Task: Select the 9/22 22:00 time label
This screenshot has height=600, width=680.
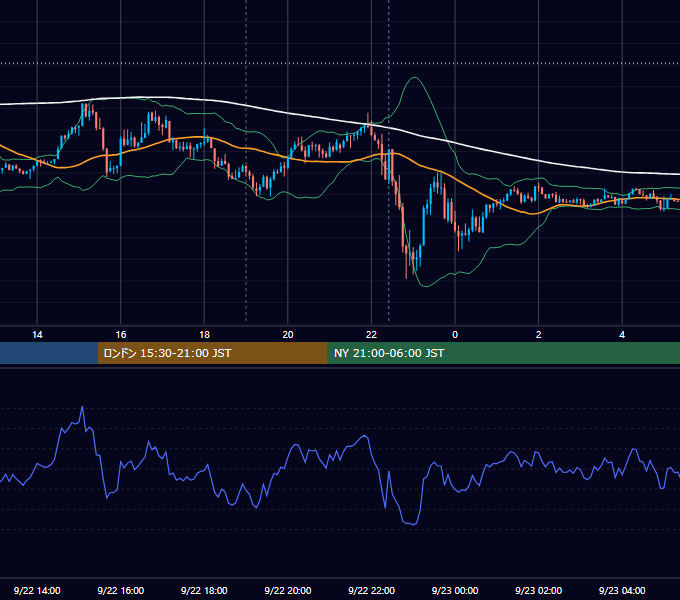Action: (371, 590)
